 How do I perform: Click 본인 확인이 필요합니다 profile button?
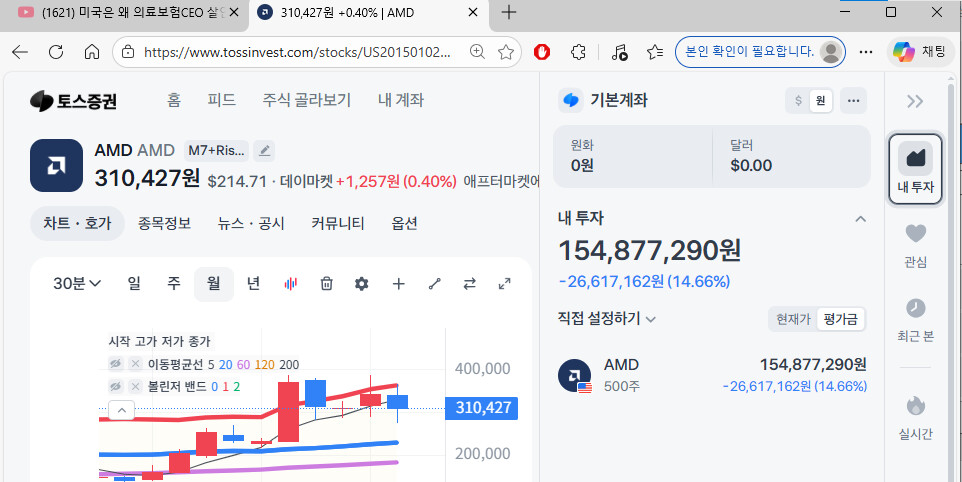pyautogui.click(x=760, y=52)
